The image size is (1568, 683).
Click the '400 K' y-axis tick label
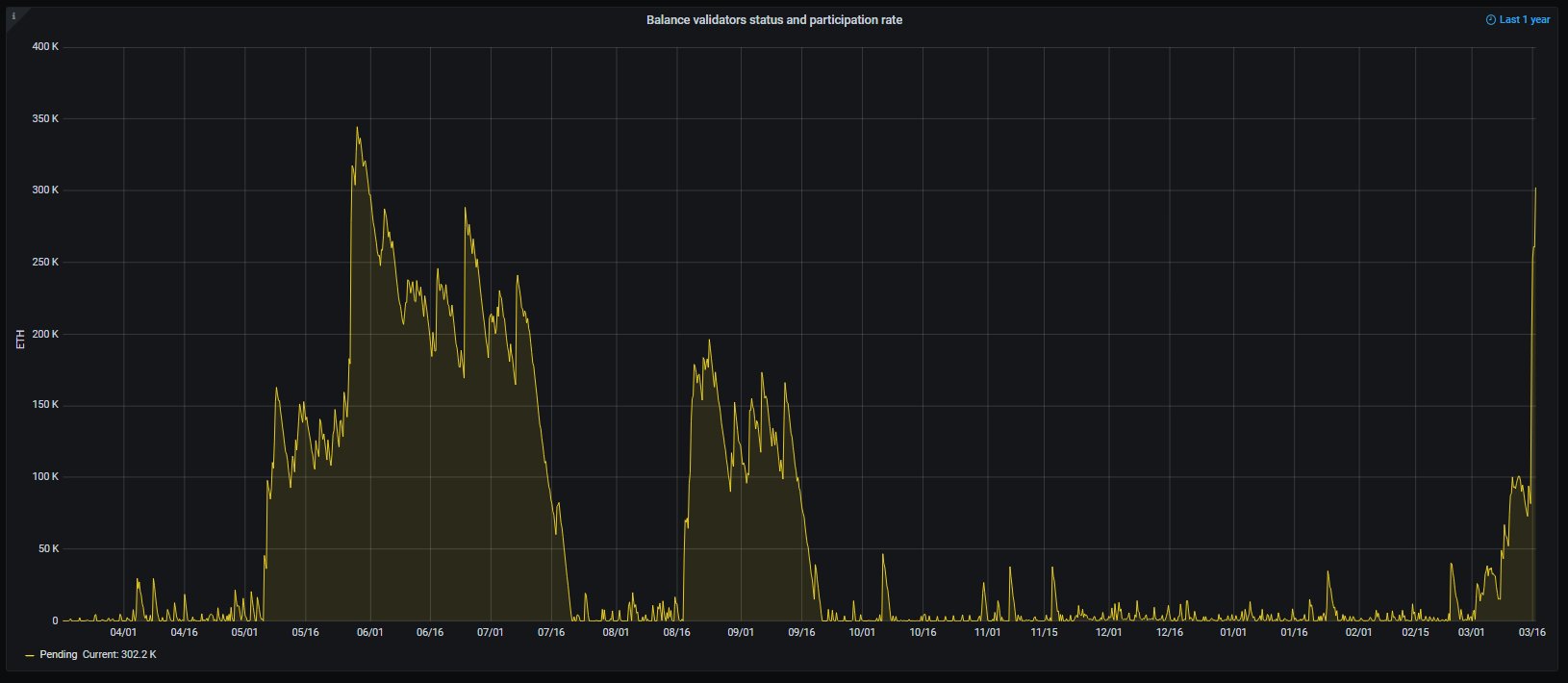tap(45, 47)
